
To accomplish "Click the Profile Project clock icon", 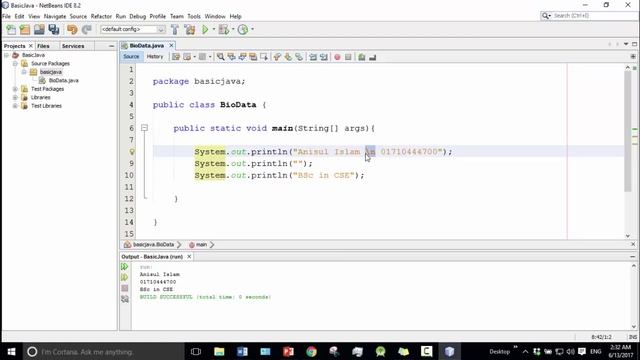I will 243,29.
